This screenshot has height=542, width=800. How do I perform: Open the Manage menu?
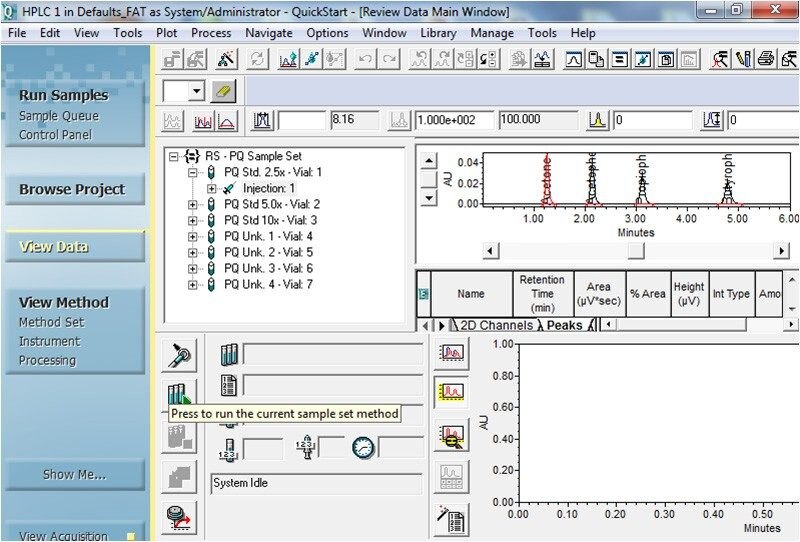pos(492,33)
